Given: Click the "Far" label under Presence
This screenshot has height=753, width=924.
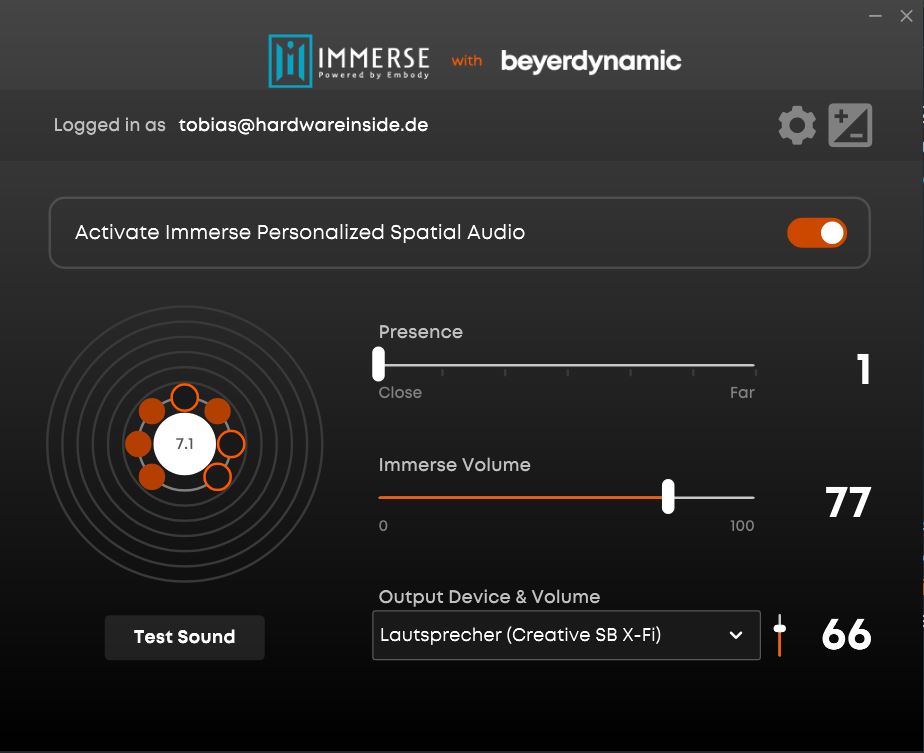Looking at the screenshot, I should click(742, 392).
